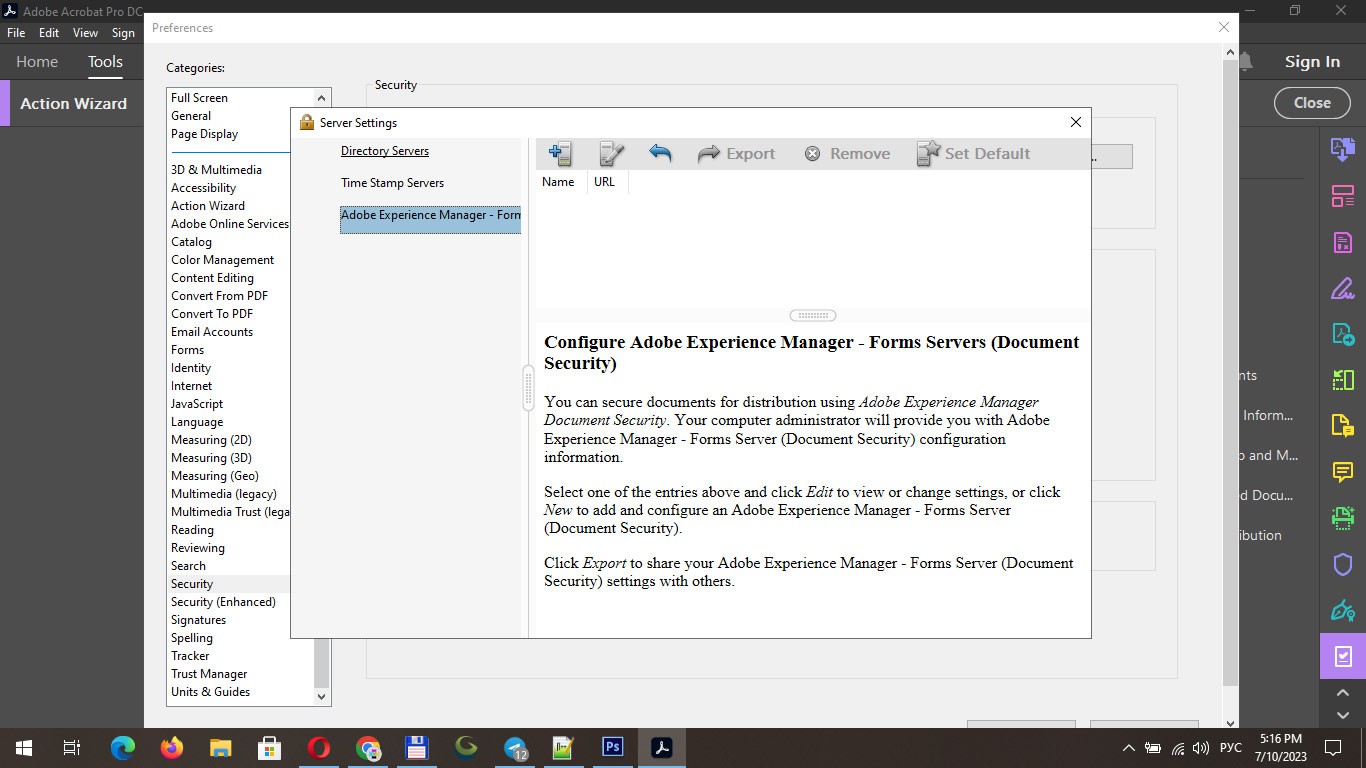
Task: Open the Sign menu
Action: click(x=123, y=33)
